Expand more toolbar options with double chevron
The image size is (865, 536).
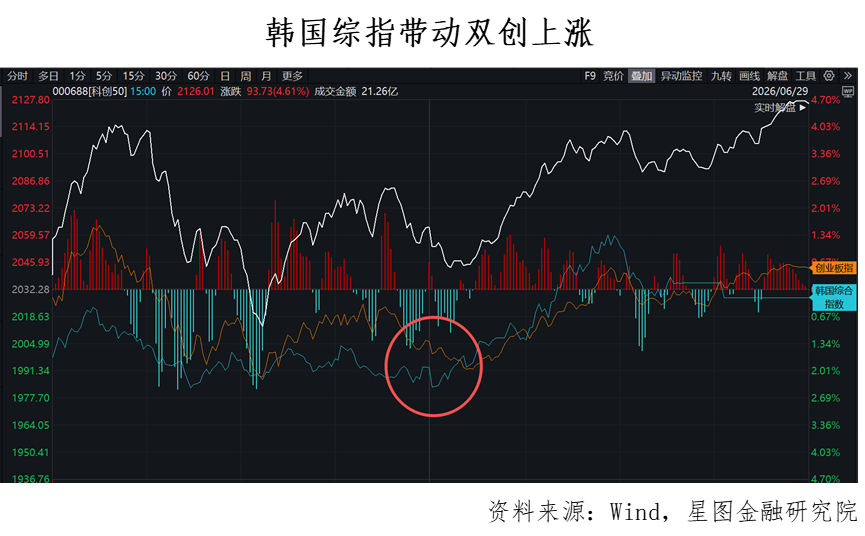[x=848, y=76]
